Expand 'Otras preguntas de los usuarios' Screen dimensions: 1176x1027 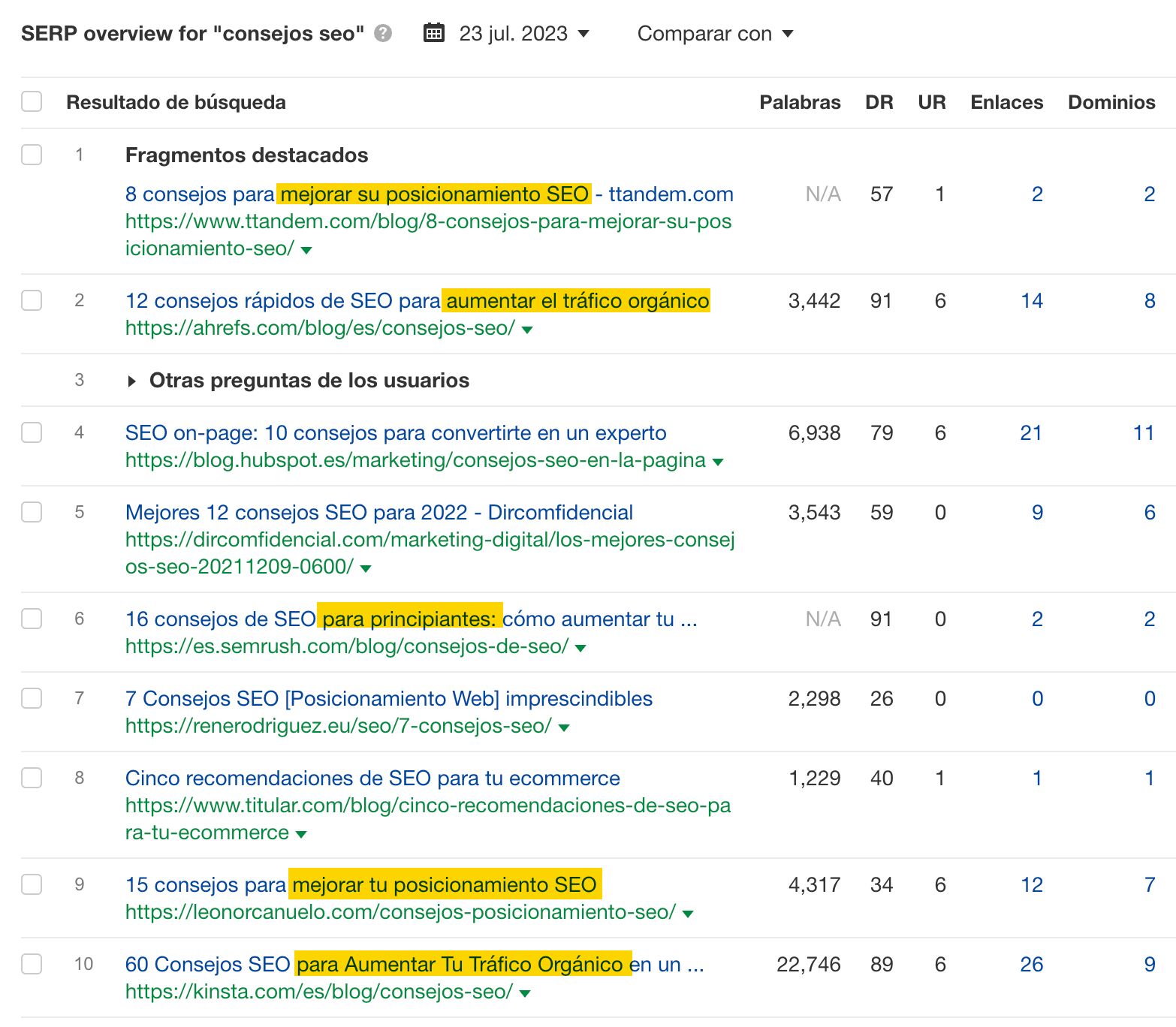(131, 381)
